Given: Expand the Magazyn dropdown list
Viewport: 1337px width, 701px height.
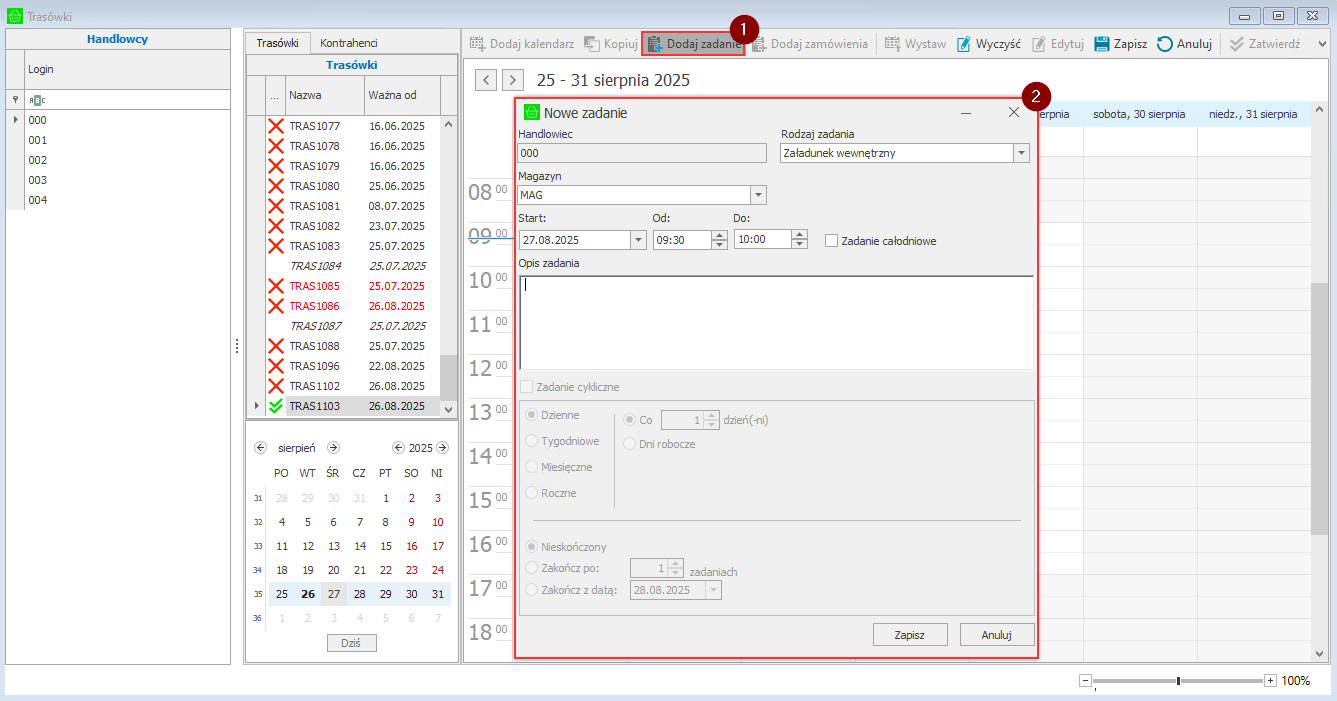Looking at the screenshot, I should pyautogui.click(x=758, y=195).
